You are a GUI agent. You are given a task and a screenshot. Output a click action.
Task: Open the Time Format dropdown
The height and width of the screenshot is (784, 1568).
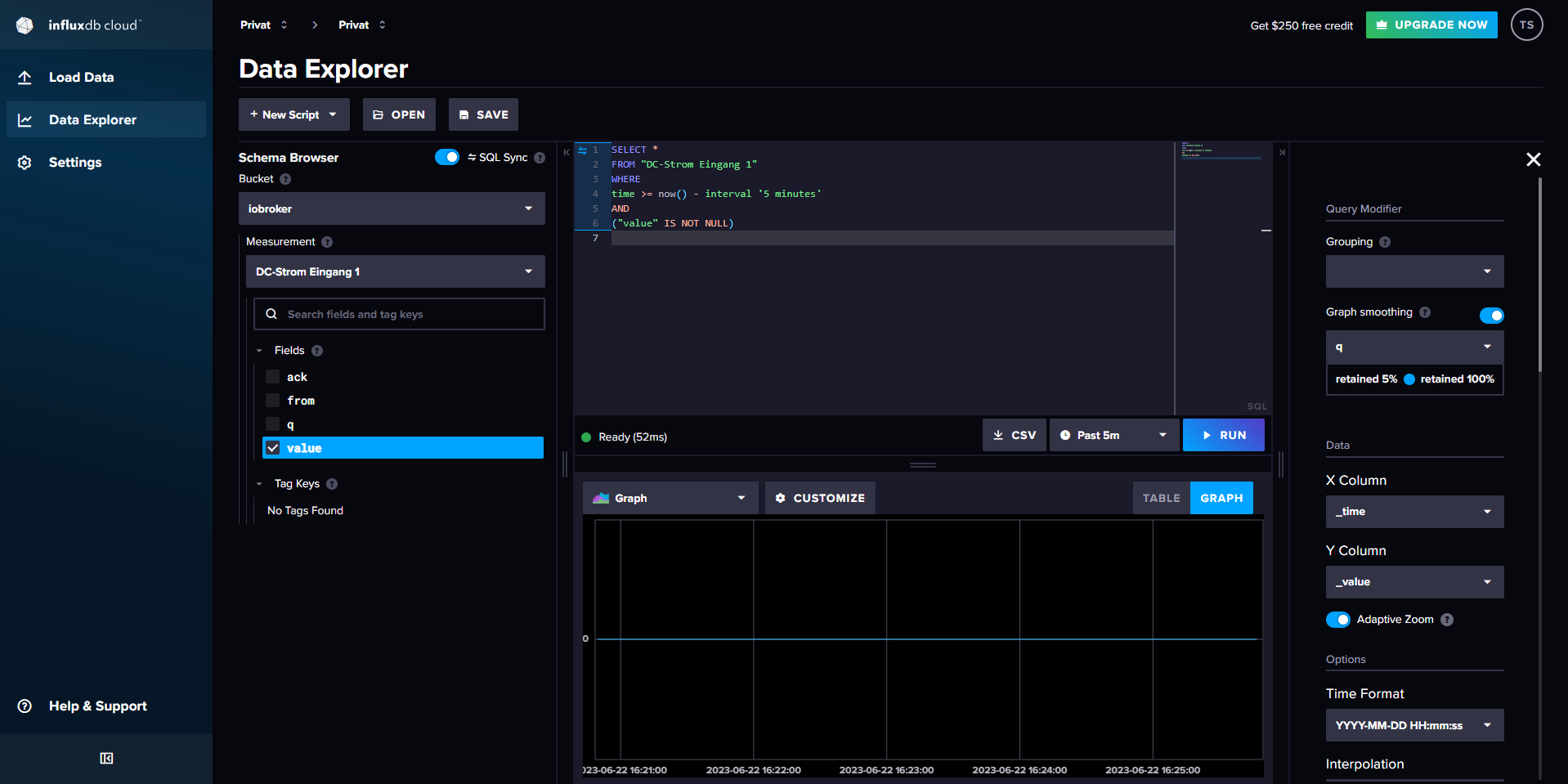click(x=1414, y=725)
